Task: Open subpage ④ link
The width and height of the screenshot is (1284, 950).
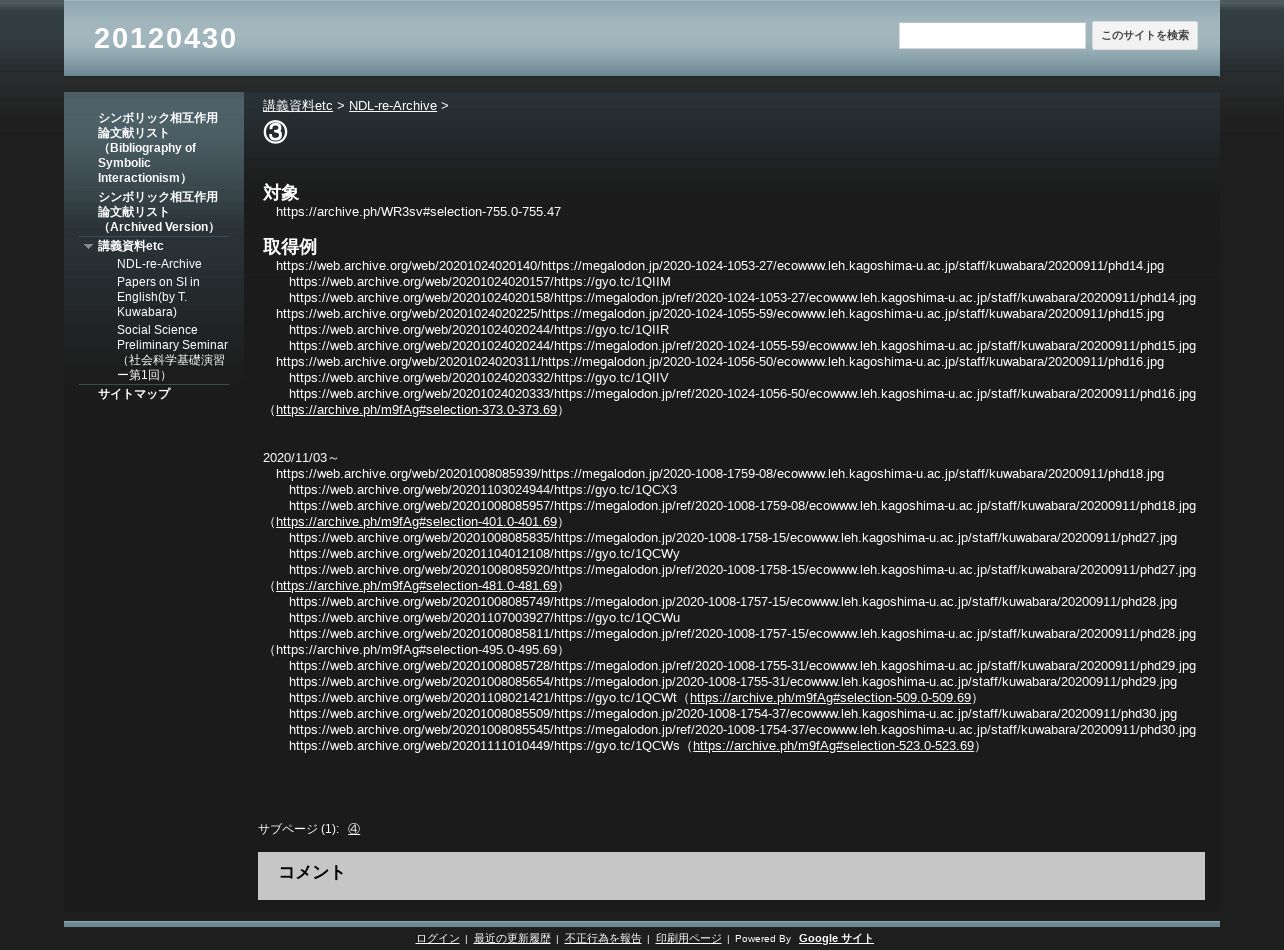Action: (354, 829)
